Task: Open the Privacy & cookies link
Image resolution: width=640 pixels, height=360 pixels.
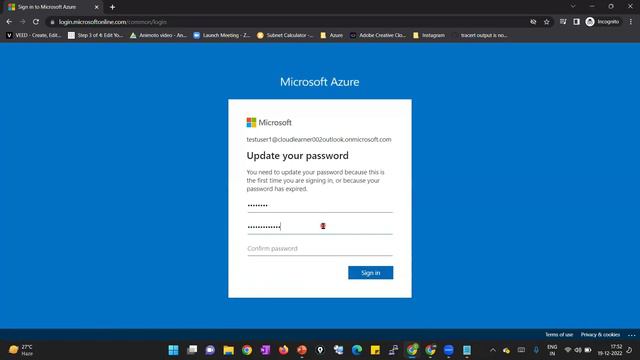Action: click(600, 335)
